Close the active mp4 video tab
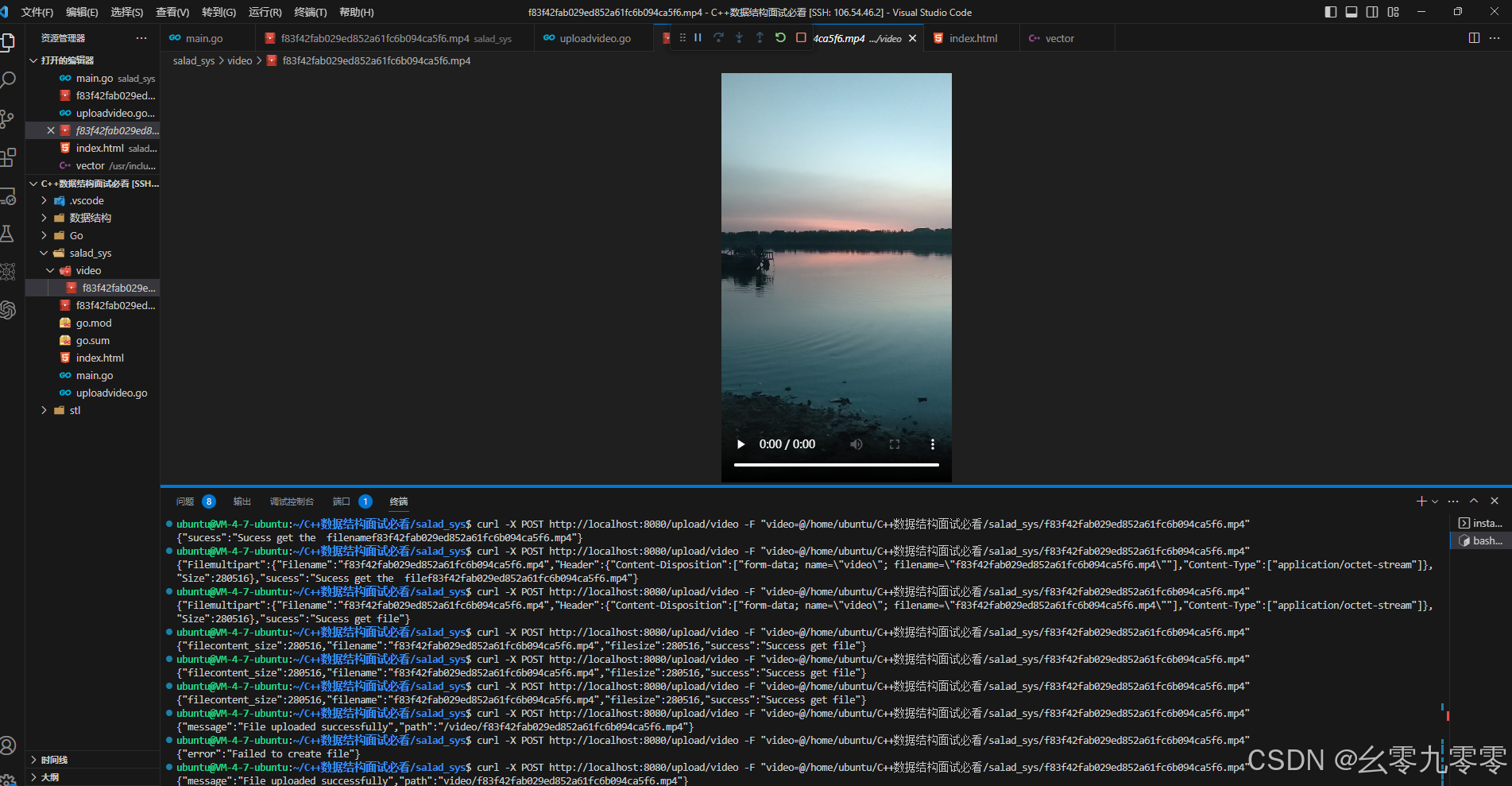The width and height of the screenshot is (1512, 786). click(912, 38)
